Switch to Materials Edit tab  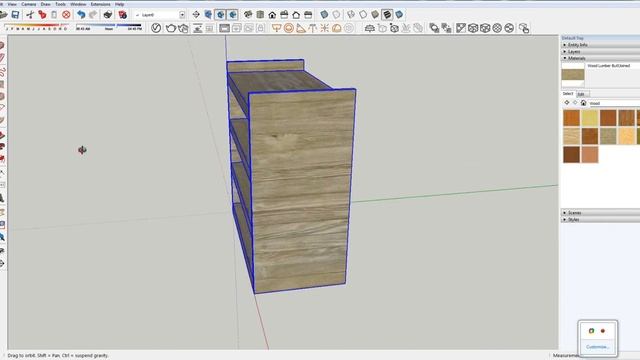click(x=581, y=94)
